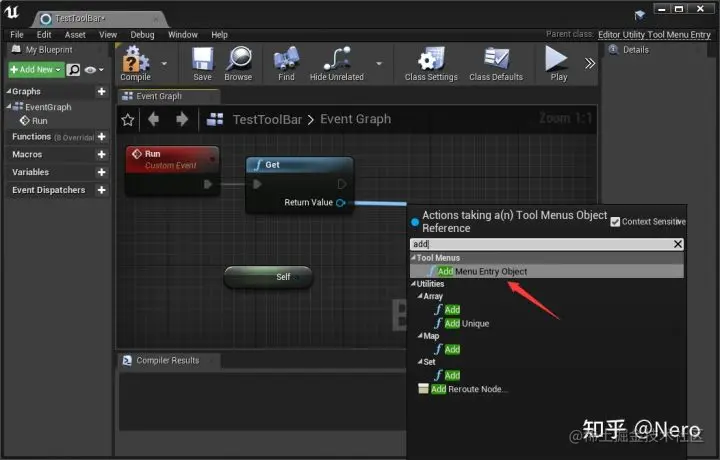Select the Compiler Results tab

[x=169, y=360]
